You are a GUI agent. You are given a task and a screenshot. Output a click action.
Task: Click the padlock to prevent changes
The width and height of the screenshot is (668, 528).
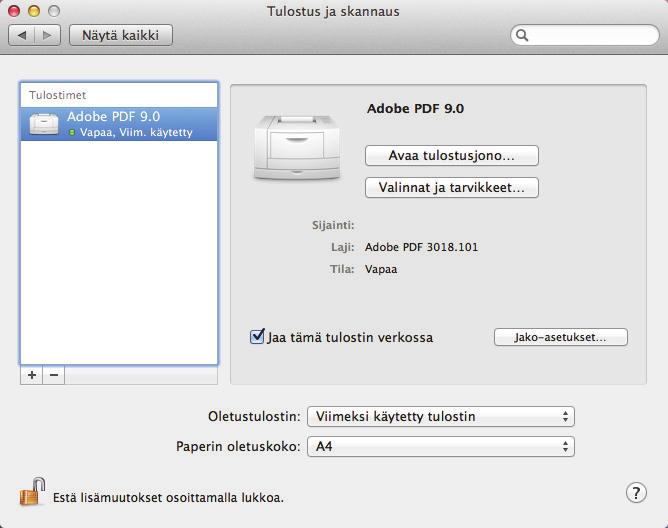click(33, 492)
